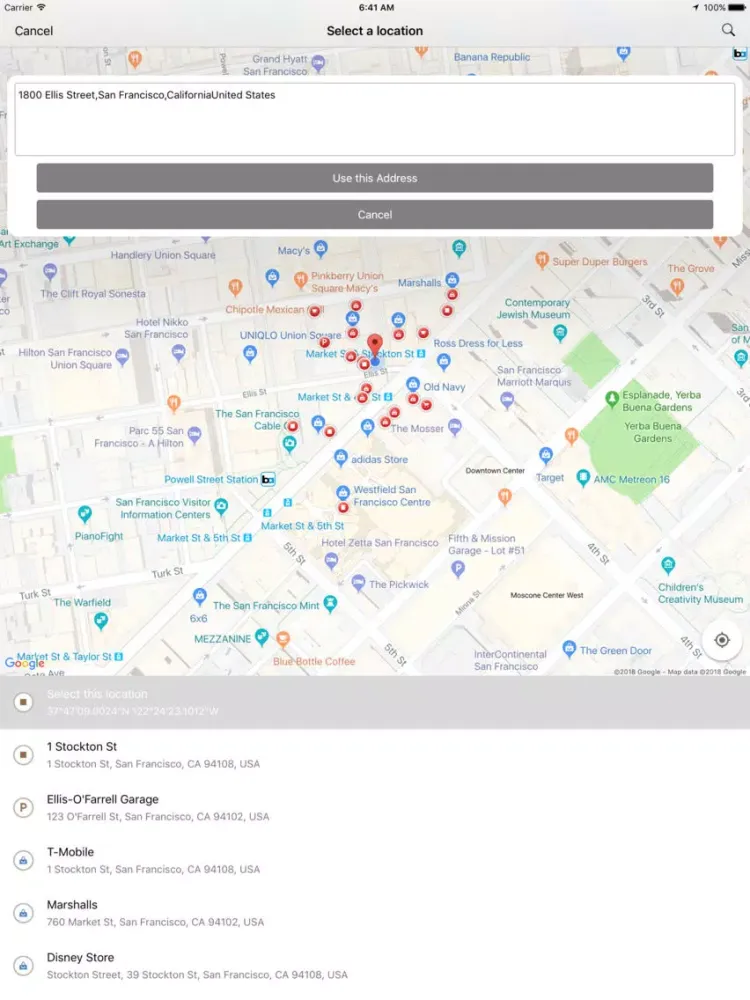750x1000 pixels.
Task: Tap the Hilton San Francisco Union Square pin
Action: [x=122, y=357]
